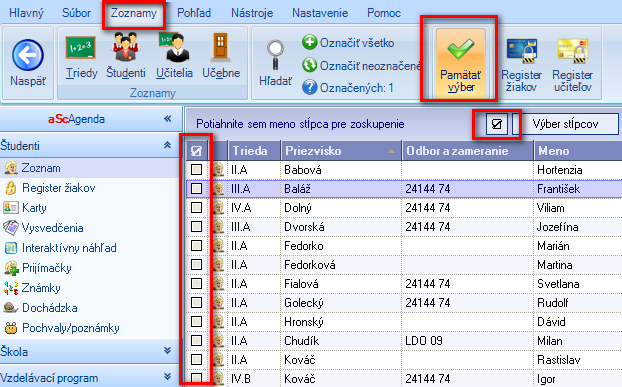Image resolution: width=622 pixels, height=387 pixels.
Task: Open the Hlavný menu
Action: click(x=26, y=13)
